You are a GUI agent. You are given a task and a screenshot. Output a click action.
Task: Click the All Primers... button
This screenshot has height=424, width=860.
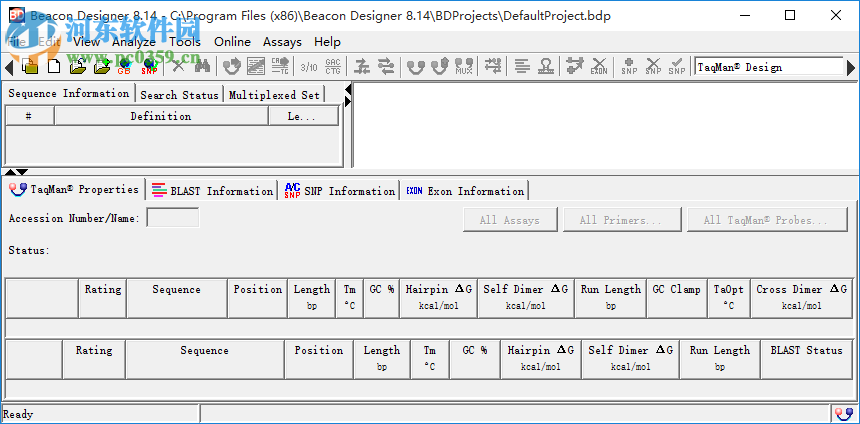point(622,220)
